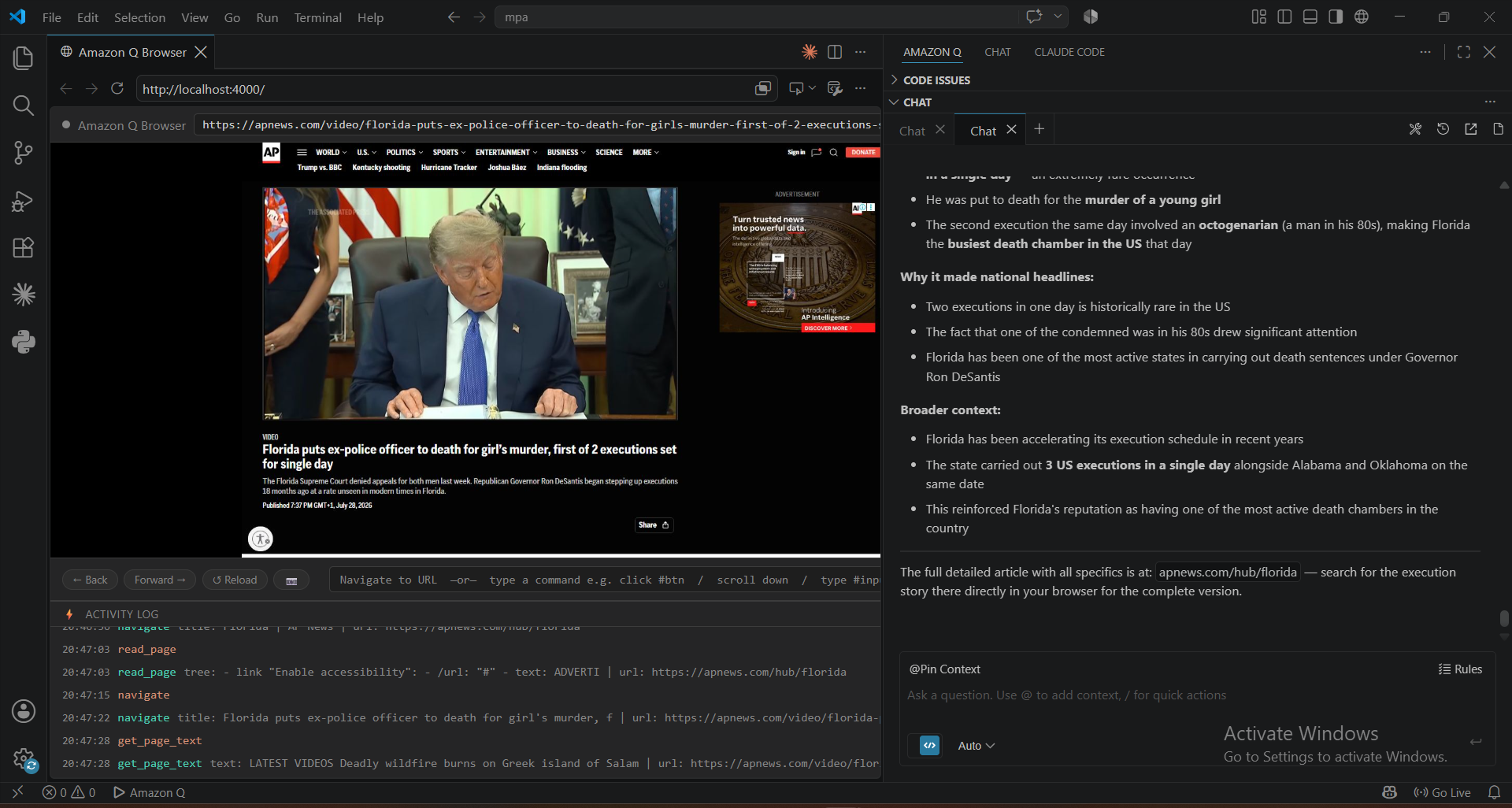Click the Back button below the browser
The height and width of the screenshot is (808, 1512).
pyautogui.click(x=90, y=580)
